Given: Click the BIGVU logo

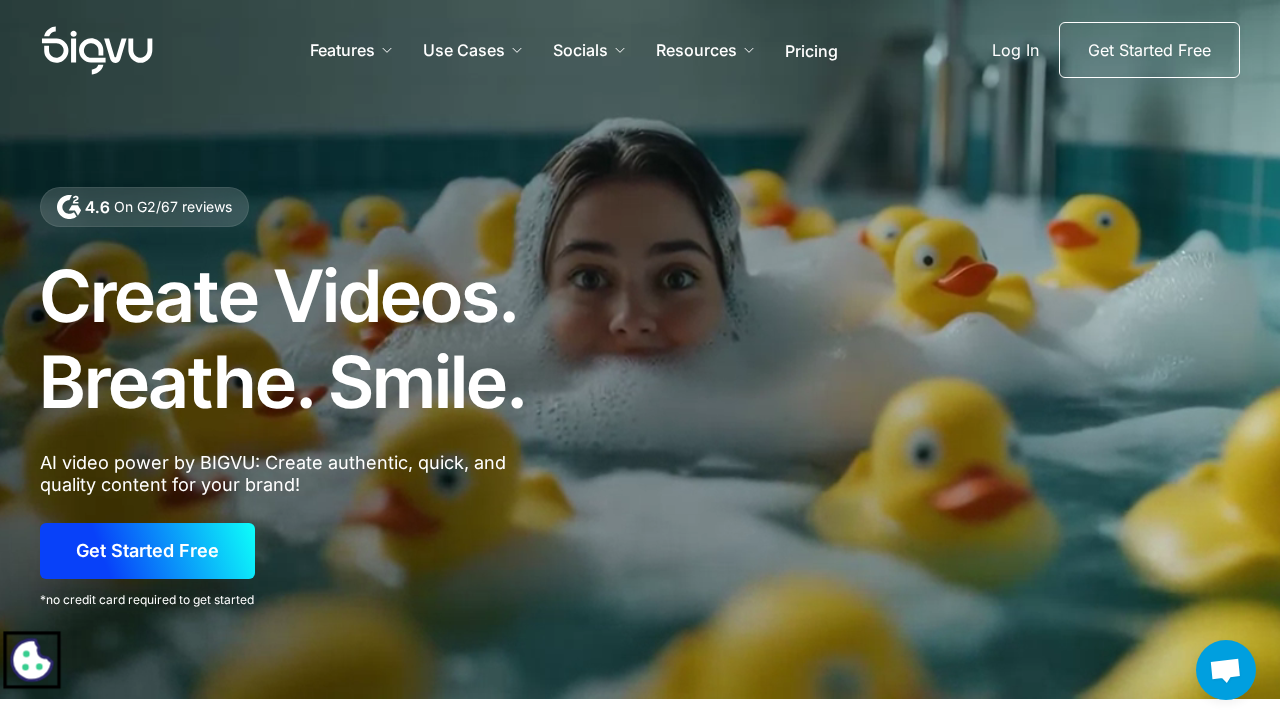Looking at the screenshot, I should point(97,49).
